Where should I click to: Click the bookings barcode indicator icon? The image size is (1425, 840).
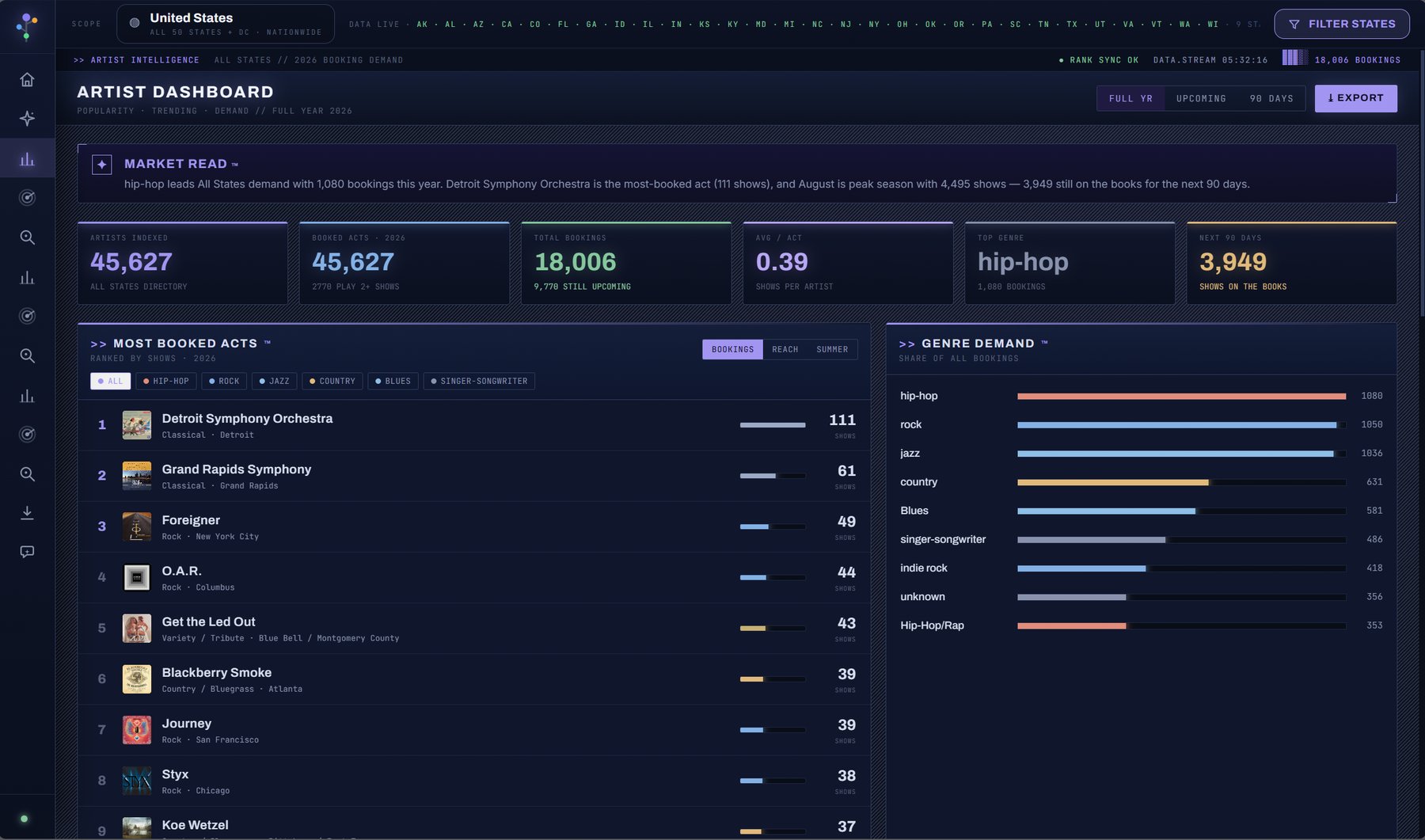coord(1295,58)
